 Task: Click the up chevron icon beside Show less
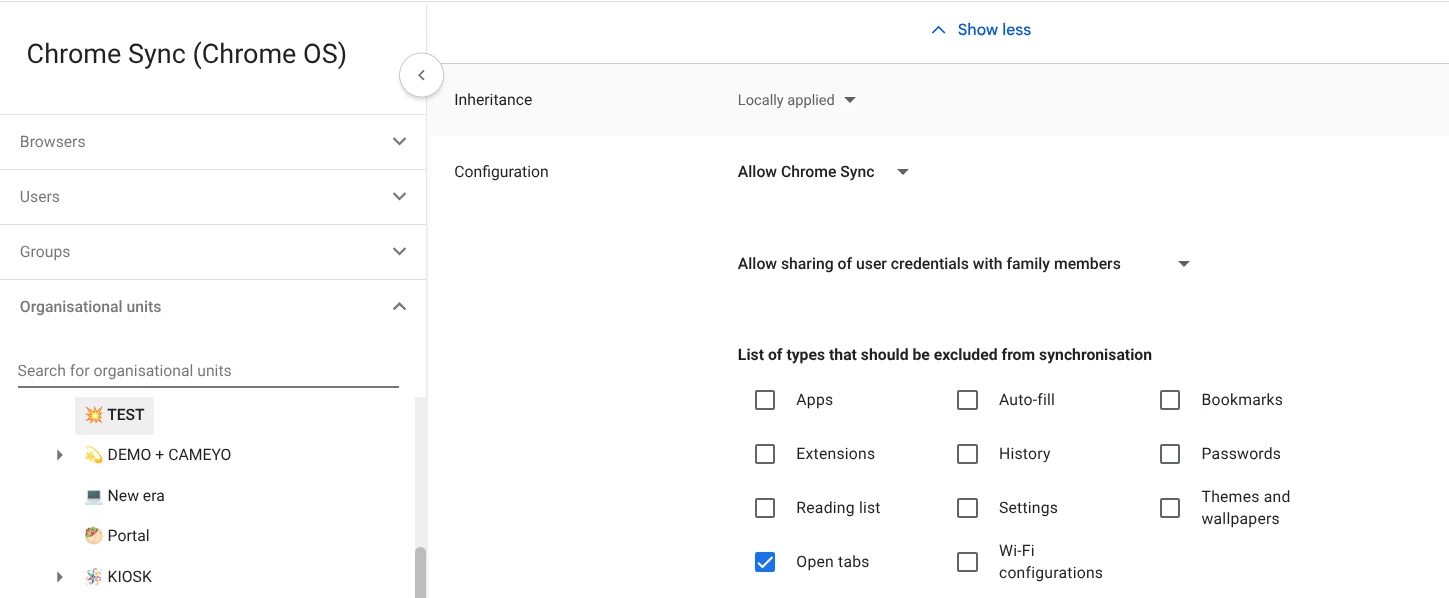tap(938, 30)
